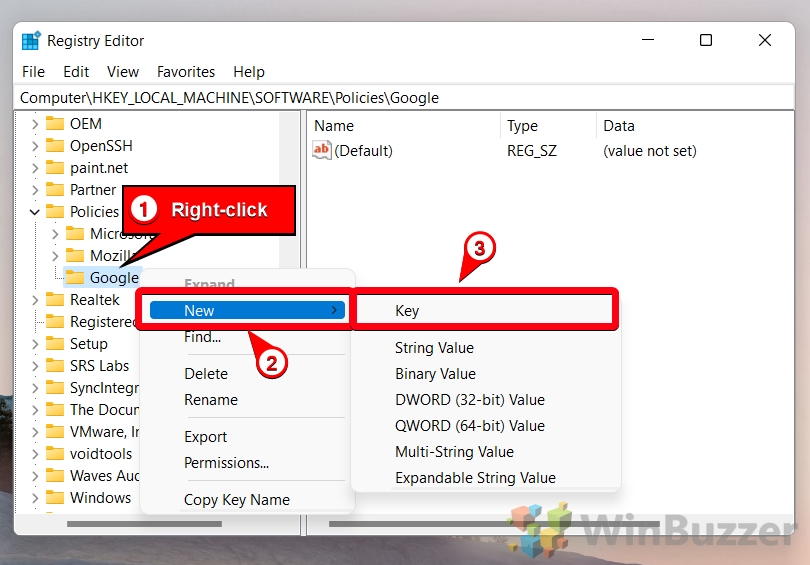Expand the paint.net tree node
The height and width of the screenshot is (565, 810).
click(35, 168)
